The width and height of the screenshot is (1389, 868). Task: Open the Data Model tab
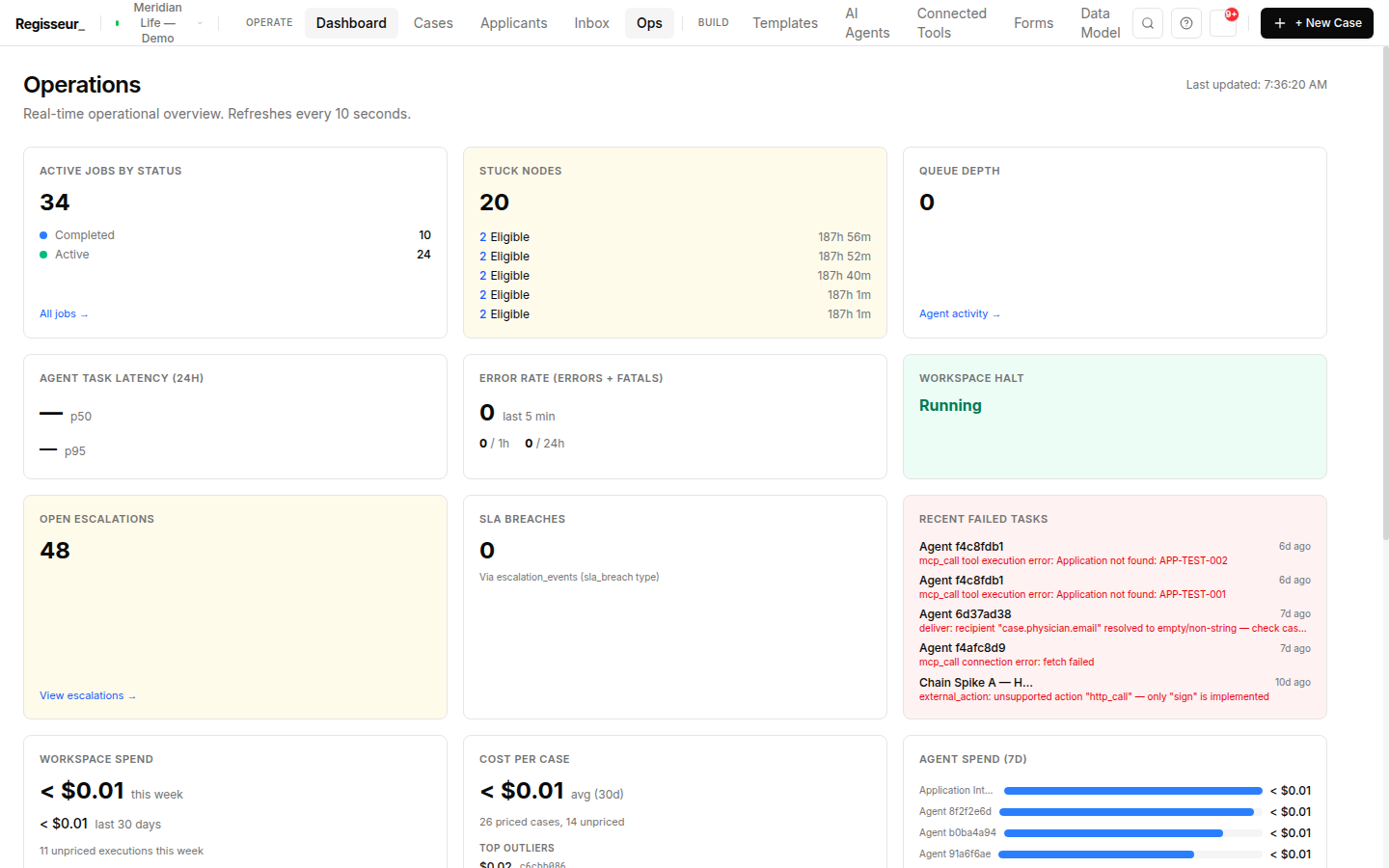(x=1100, y=23)
